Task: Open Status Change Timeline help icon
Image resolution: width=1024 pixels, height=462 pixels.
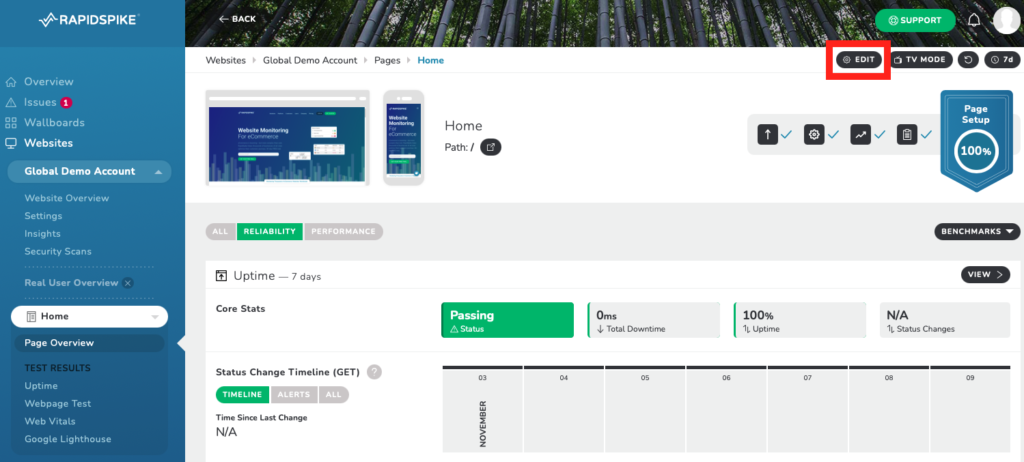Action: (x=374, y=372)
